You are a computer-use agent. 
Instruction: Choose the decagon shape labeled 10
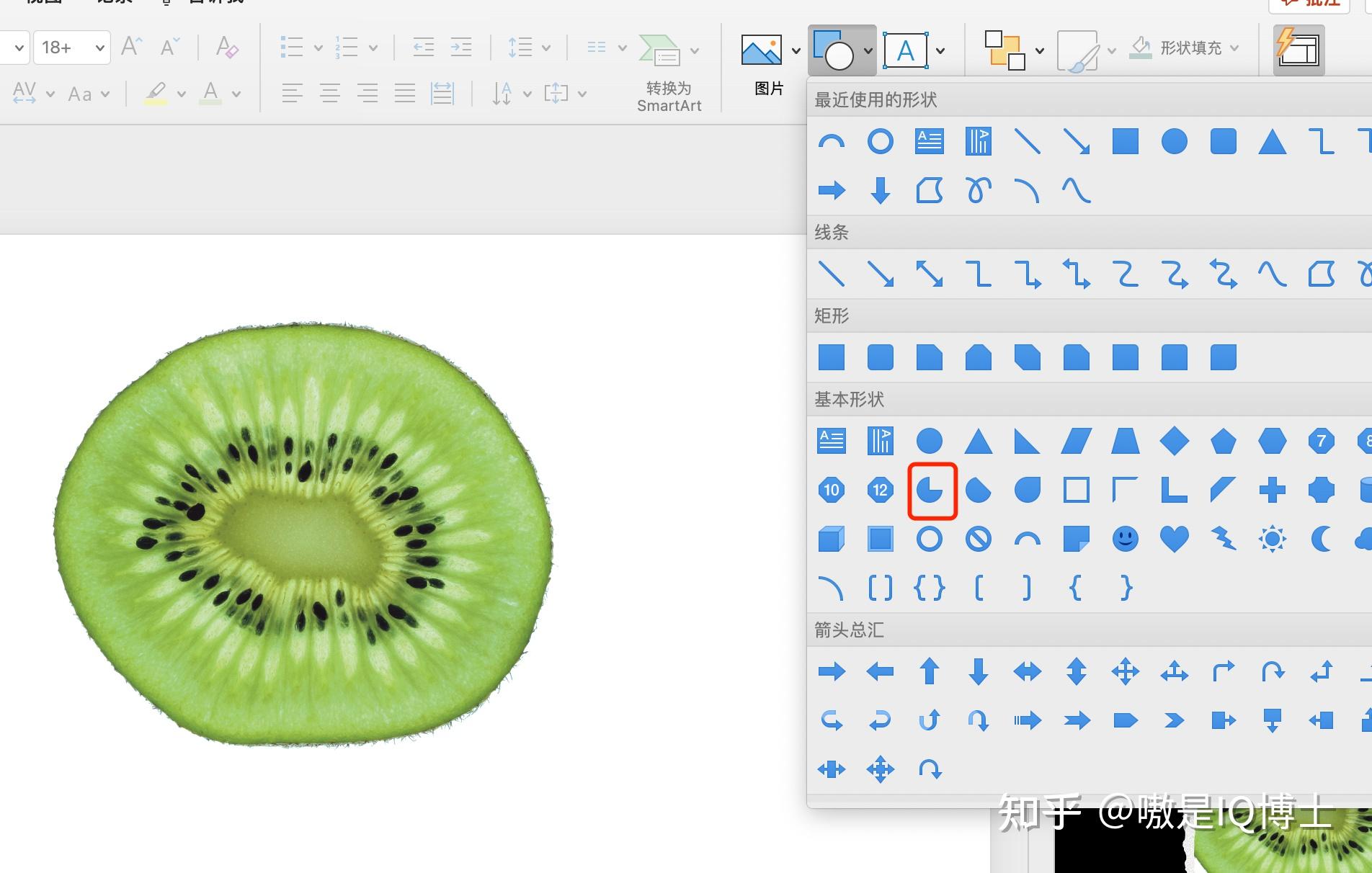coord(832,491)
